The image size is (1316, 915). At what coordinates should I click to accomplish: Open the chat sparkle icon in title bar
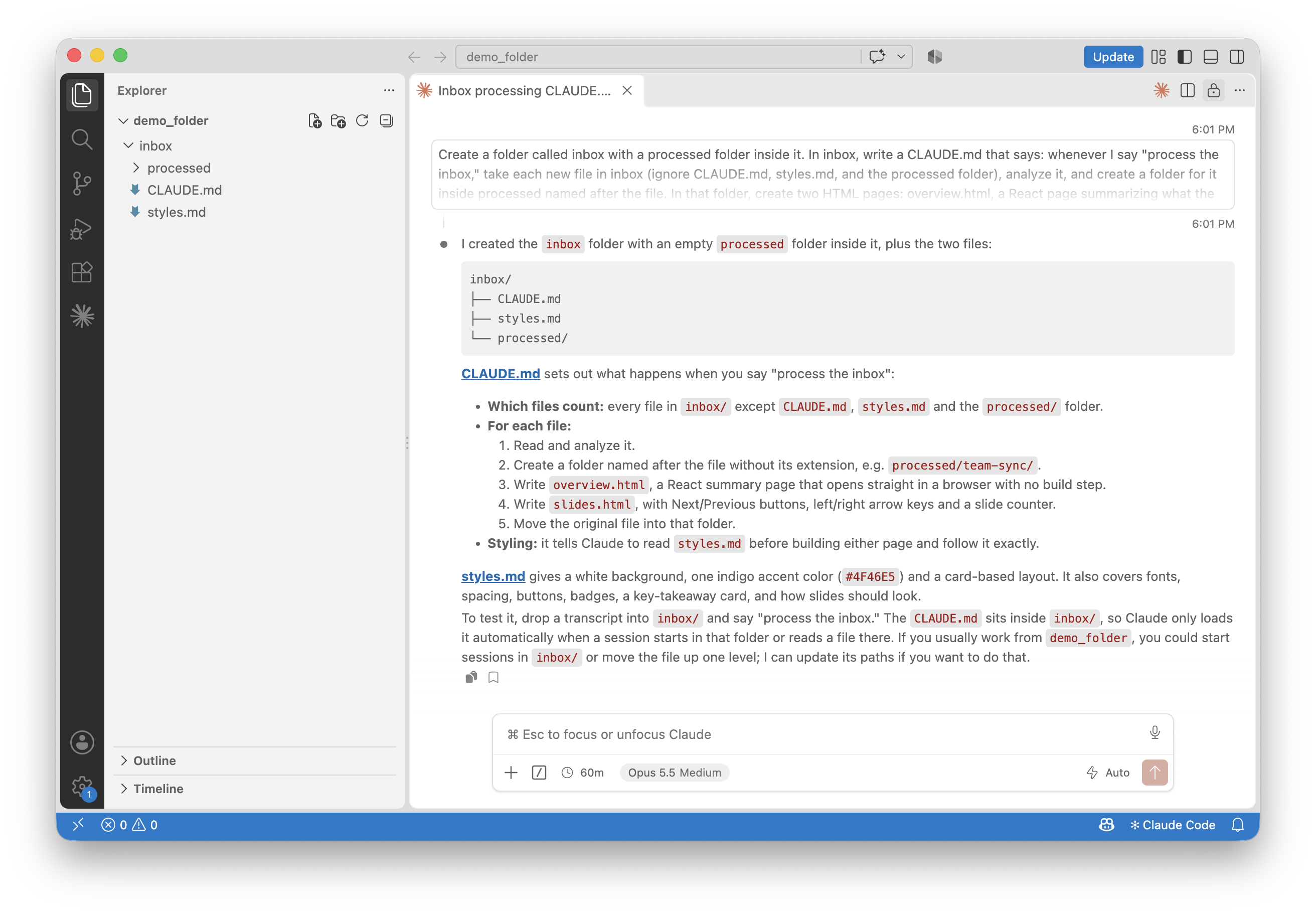click(x=877, y=57)
